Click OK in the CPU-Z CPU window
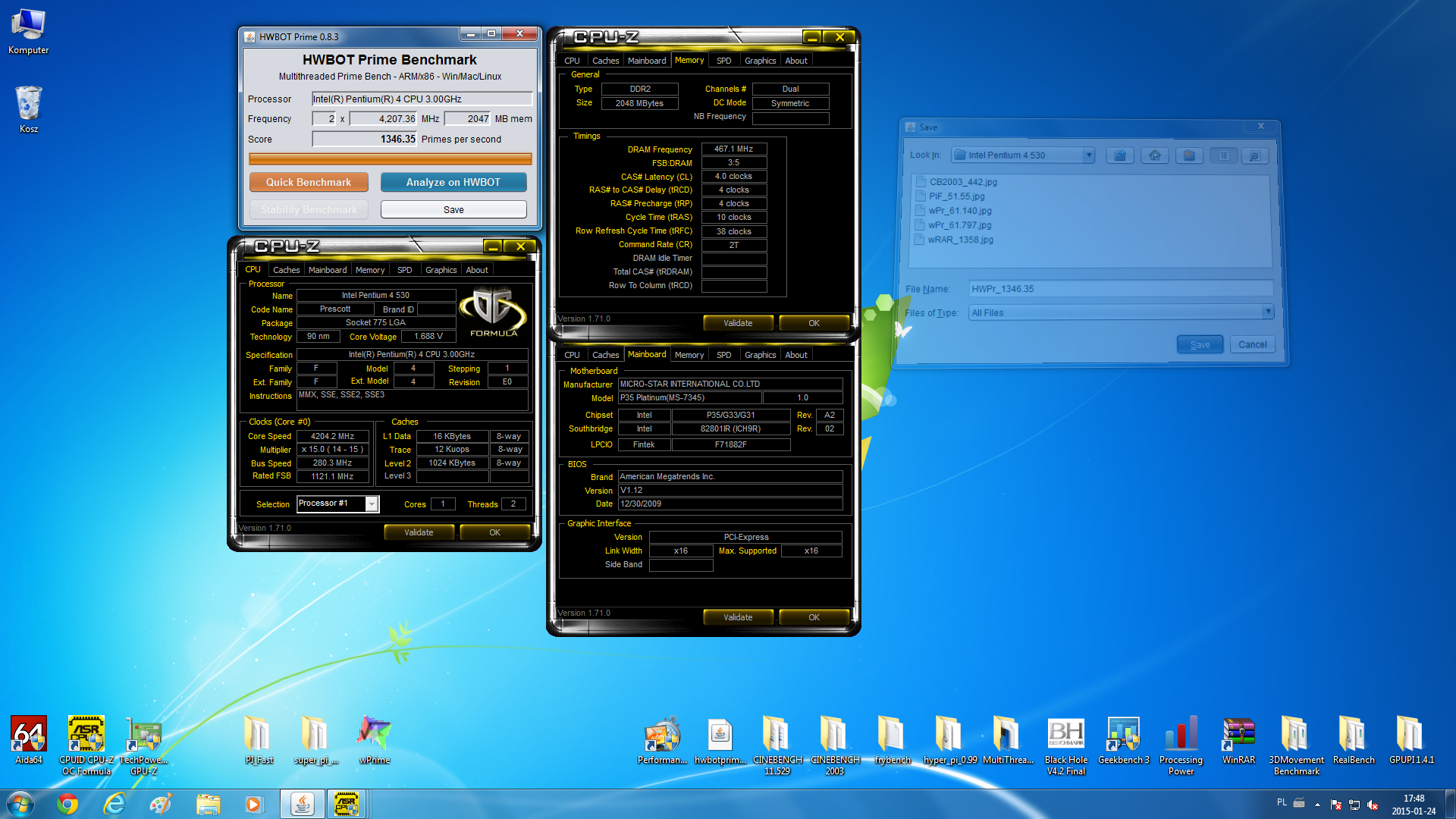This screenshot has height=819, width=1456. 494,532
